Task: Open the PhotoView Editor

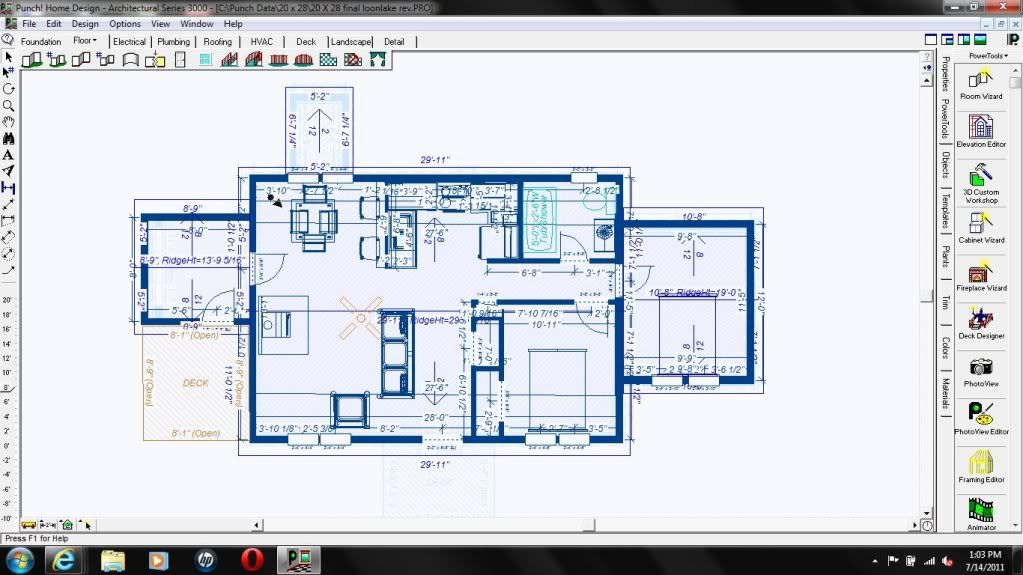Action: [981, 418]
